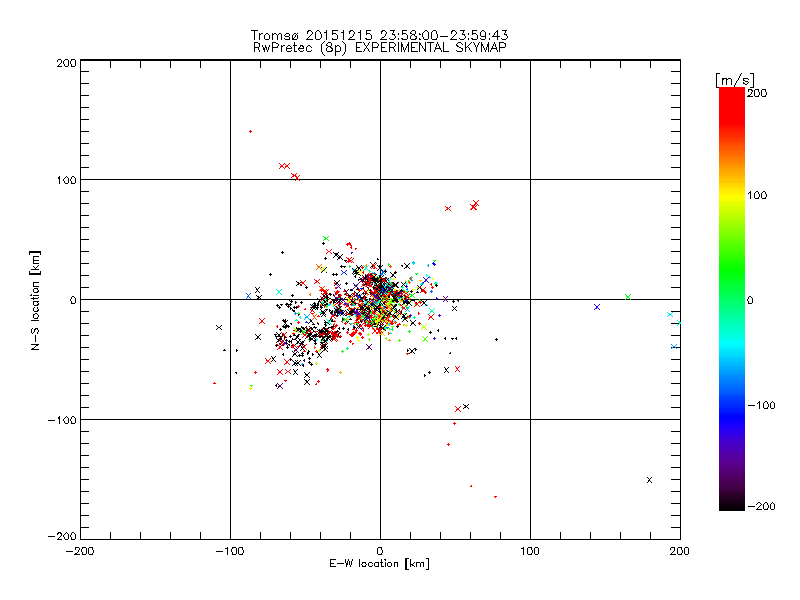Click the green X marker near 165 km east

628,297
